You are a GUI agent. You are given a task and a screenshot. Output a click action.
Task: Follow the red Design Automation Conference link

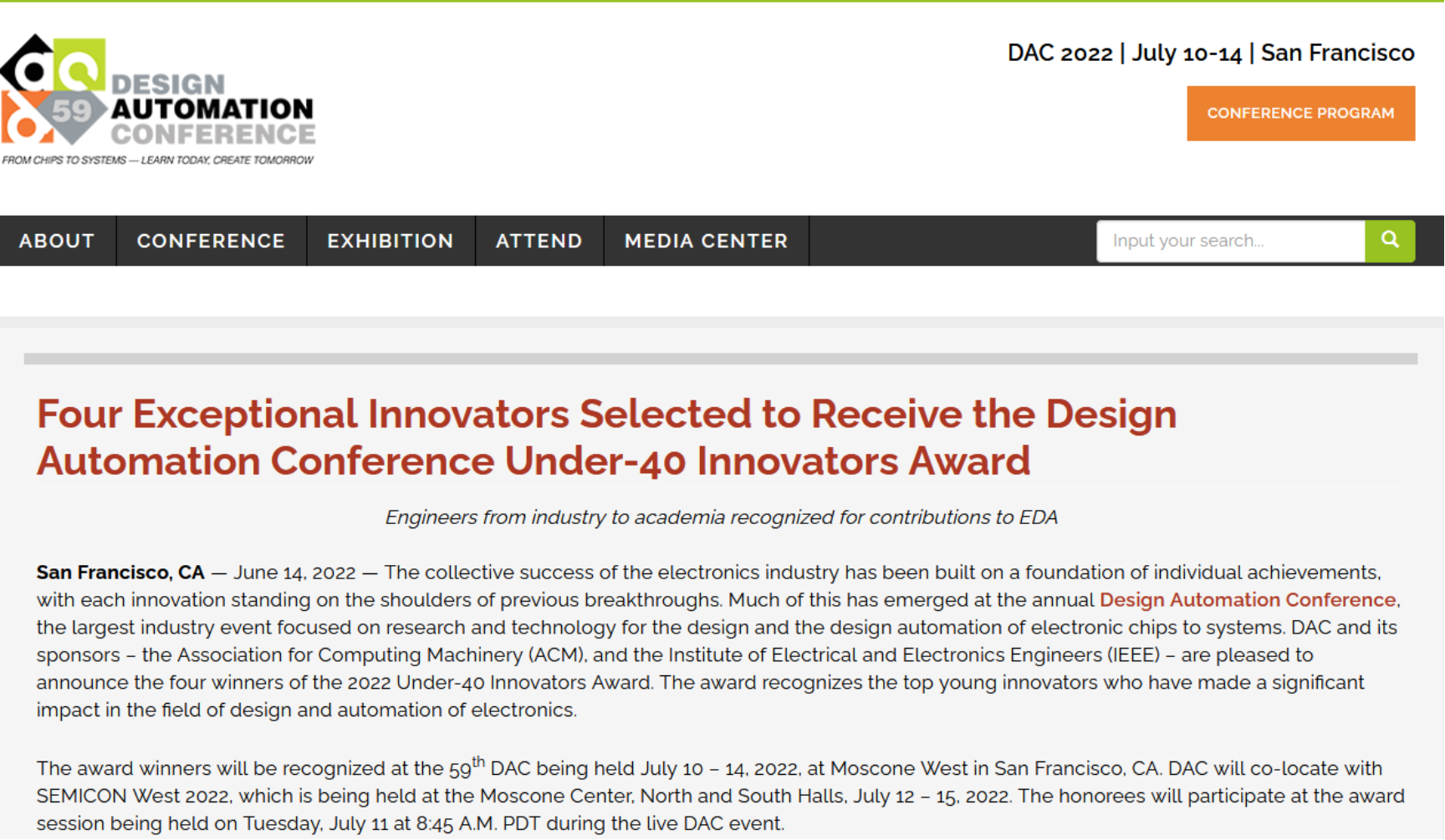(1247, 599)
